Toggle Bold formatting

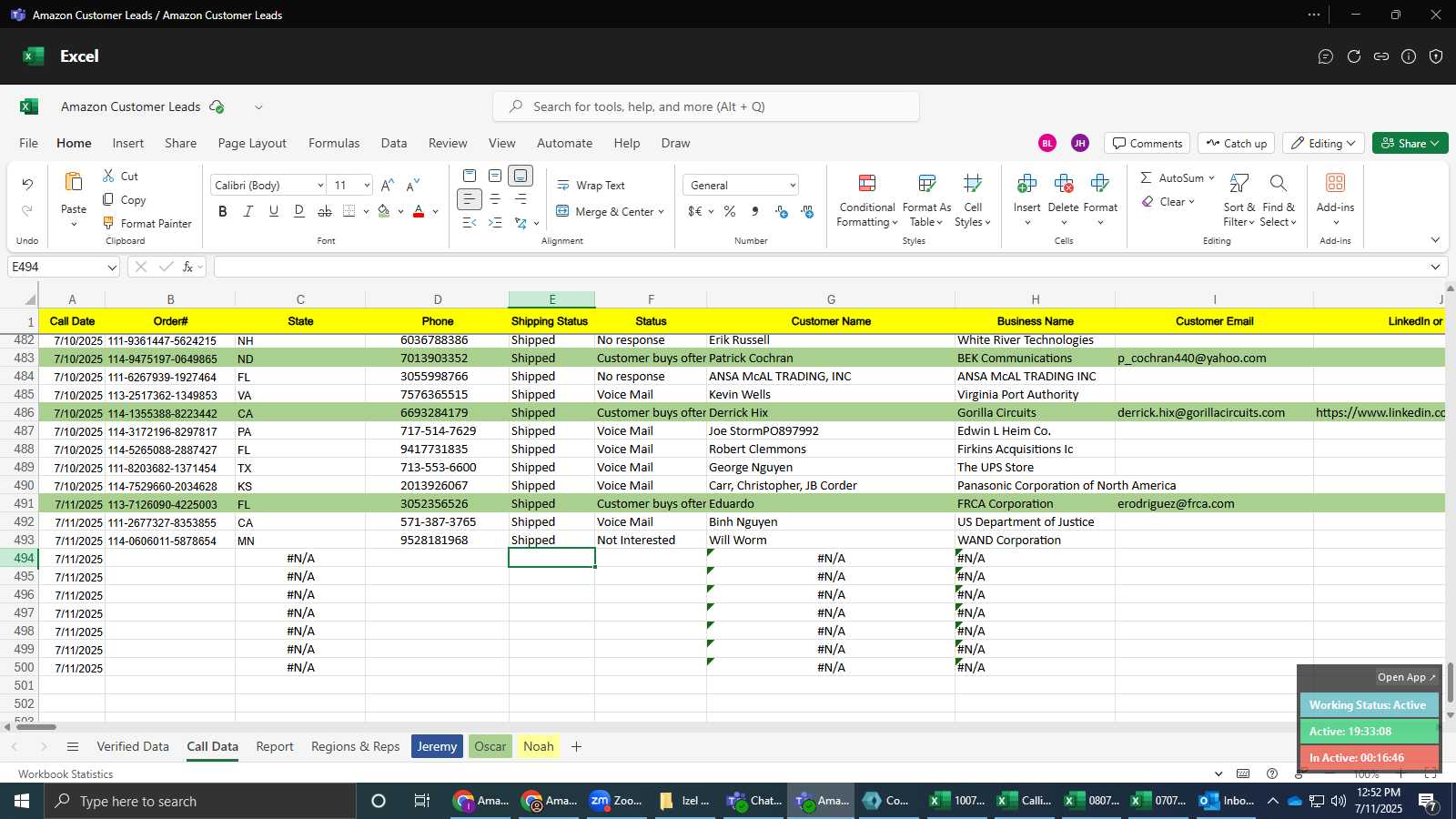coord(222,211)
